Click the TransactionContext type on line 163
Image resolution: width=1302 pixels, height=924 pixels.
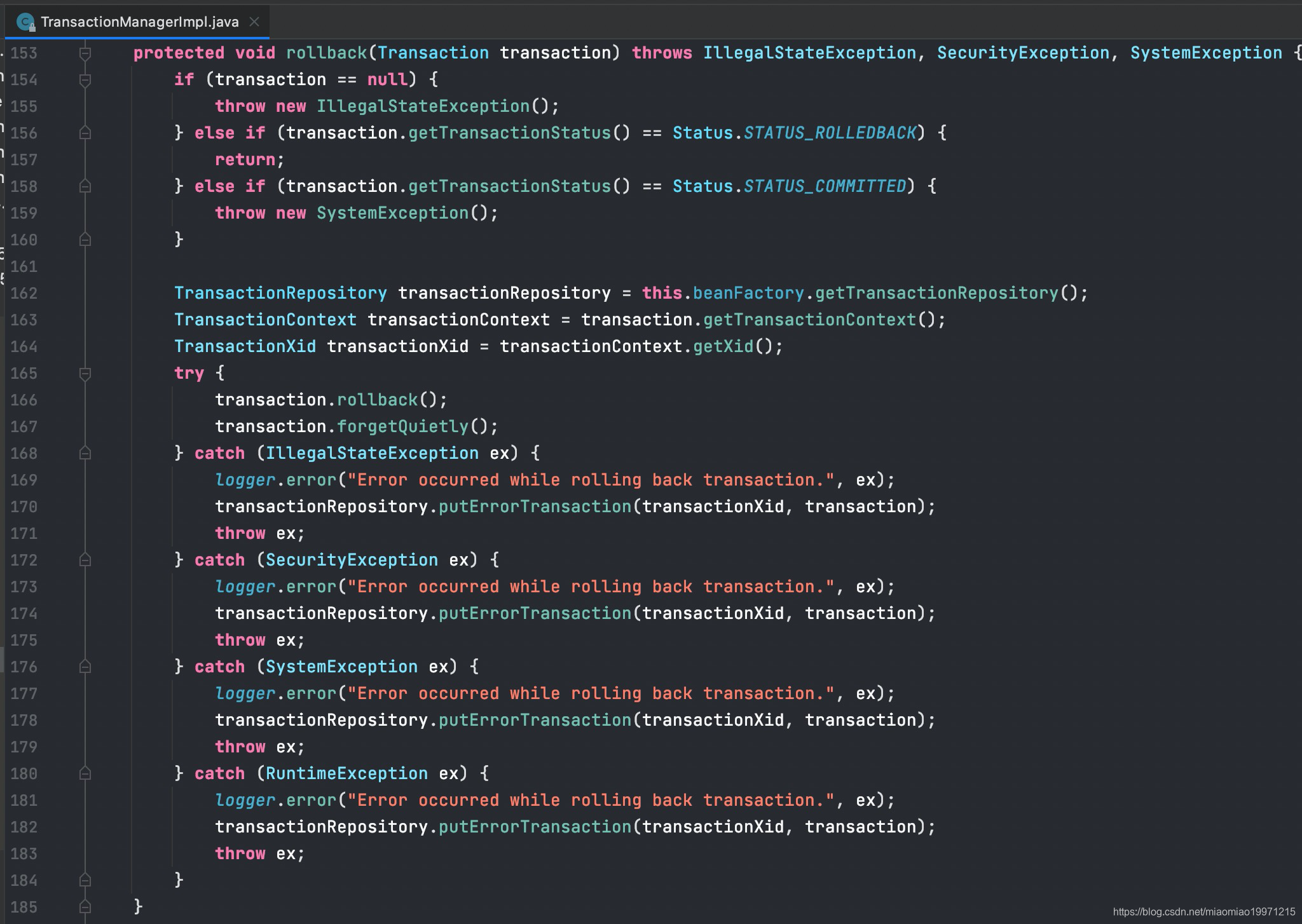coord(265,320)
